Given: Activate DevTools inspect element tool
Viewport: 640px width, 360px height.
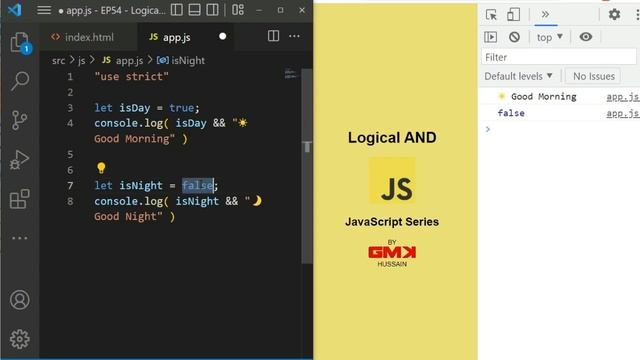Looking at the screenshot, I should (x=491, y=15).
